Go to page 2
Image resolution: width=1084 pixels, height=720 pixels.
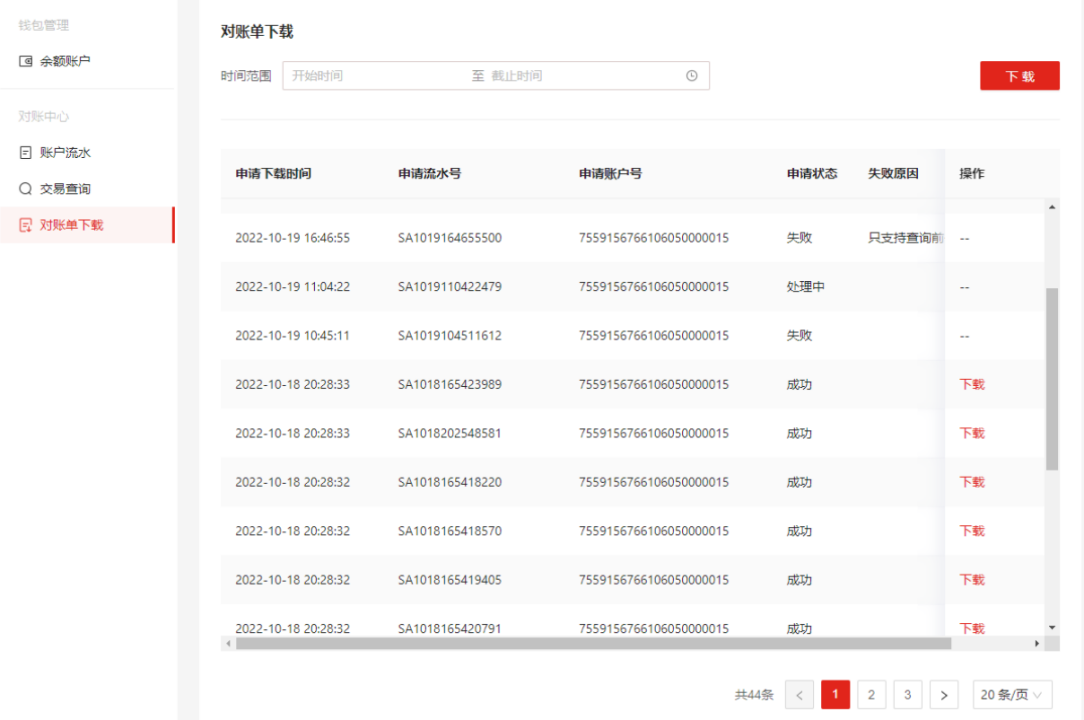(871, 694)
